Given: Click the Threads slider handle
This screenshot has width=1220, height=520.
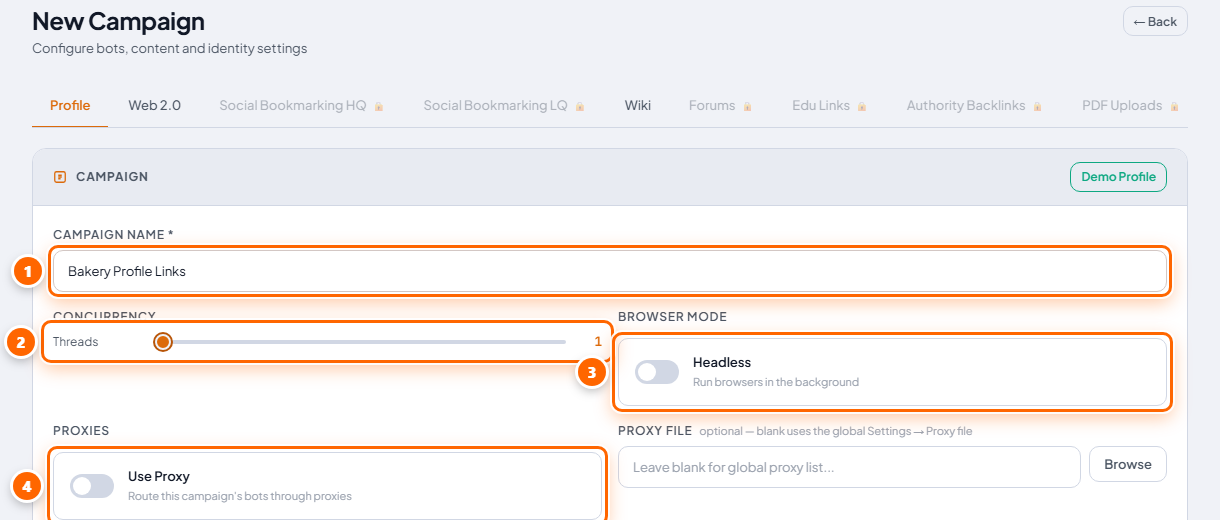Looking at the screenshot, I should point(163,342).
